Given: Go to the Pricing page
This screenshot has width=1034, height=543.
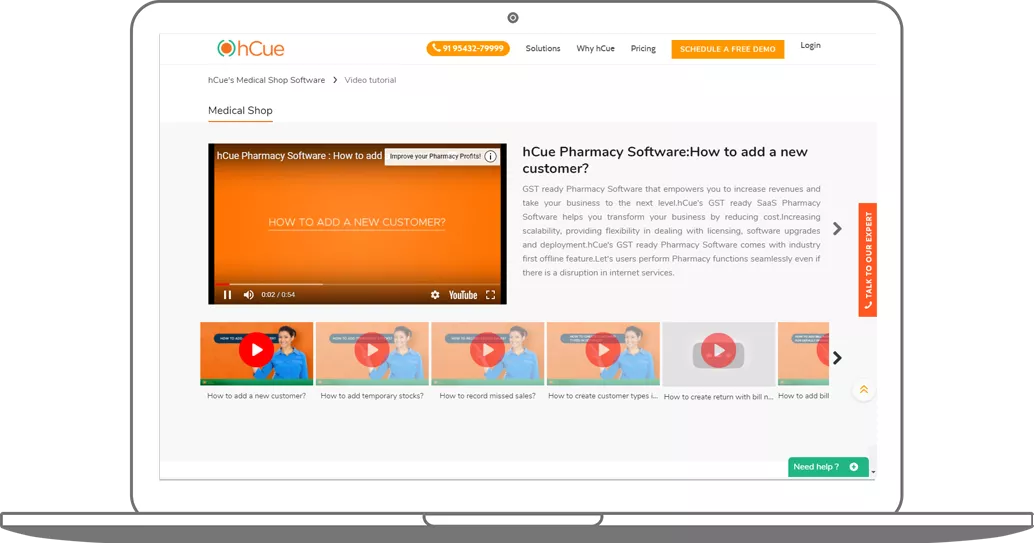Looking at the screenshot, I should tap(643, 48).
